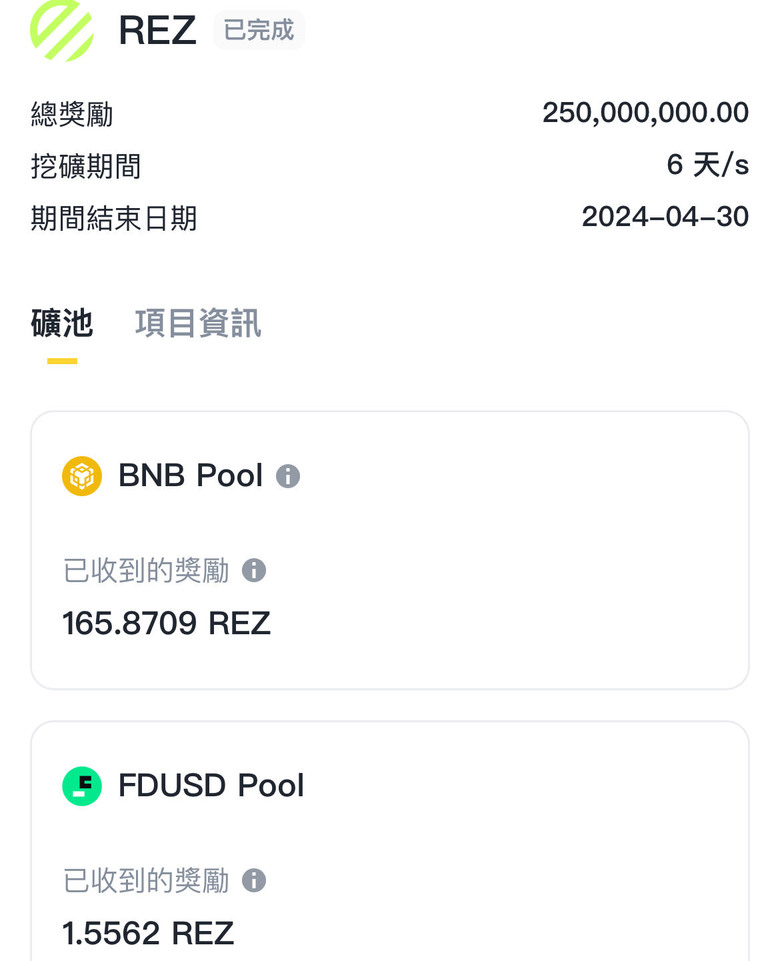Select the REZ project title
This screenshot has width=780, height=961.
[157, 30]
